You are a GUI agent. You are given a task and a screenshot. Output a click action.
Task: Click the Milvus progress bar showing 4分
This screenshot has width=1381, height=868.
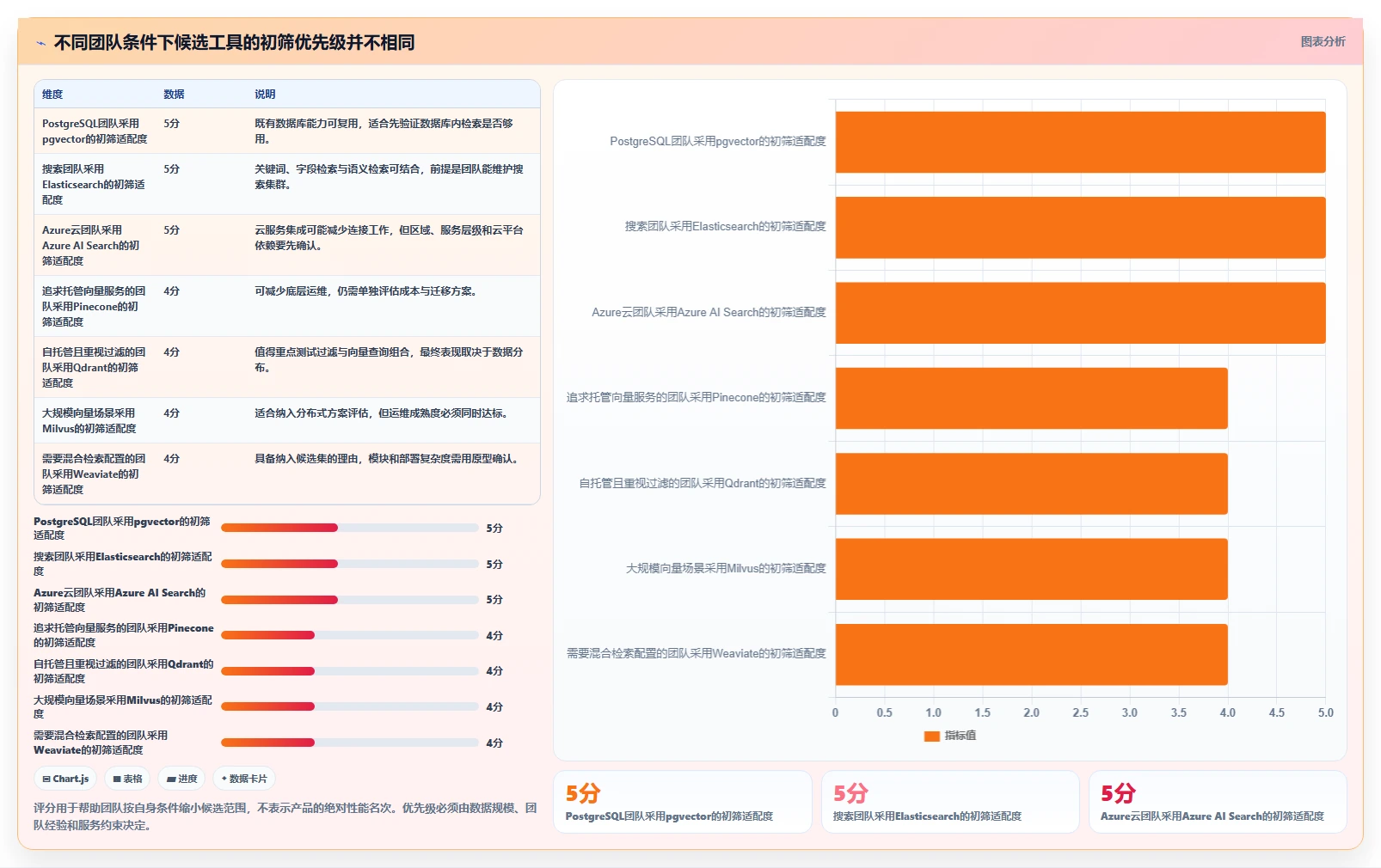349,706
